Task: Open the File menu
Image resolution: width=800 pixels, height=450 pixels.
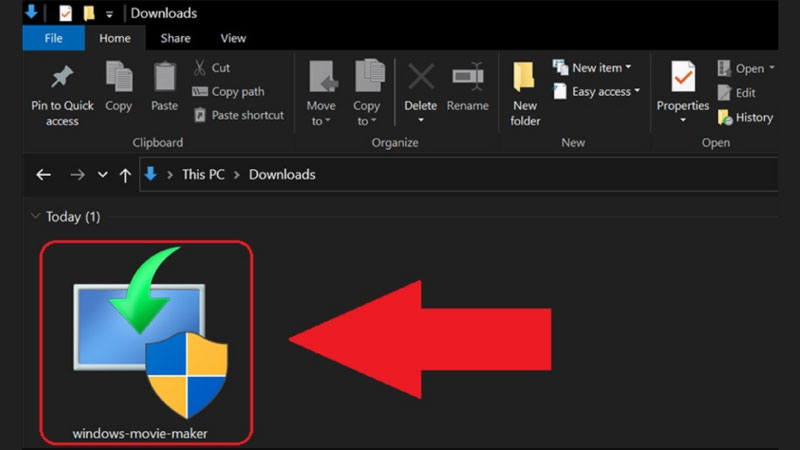Action: [x=53, y=38]
